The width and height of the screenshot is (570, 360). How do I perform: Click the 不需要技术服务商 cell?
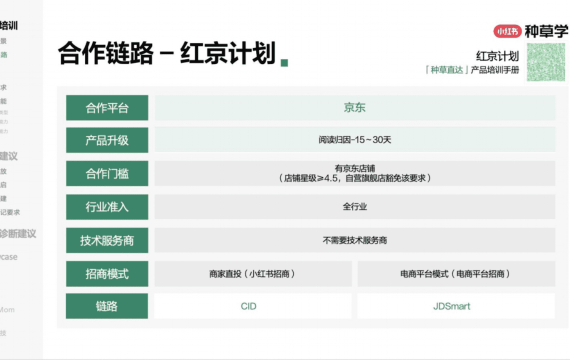pos(355,240)
